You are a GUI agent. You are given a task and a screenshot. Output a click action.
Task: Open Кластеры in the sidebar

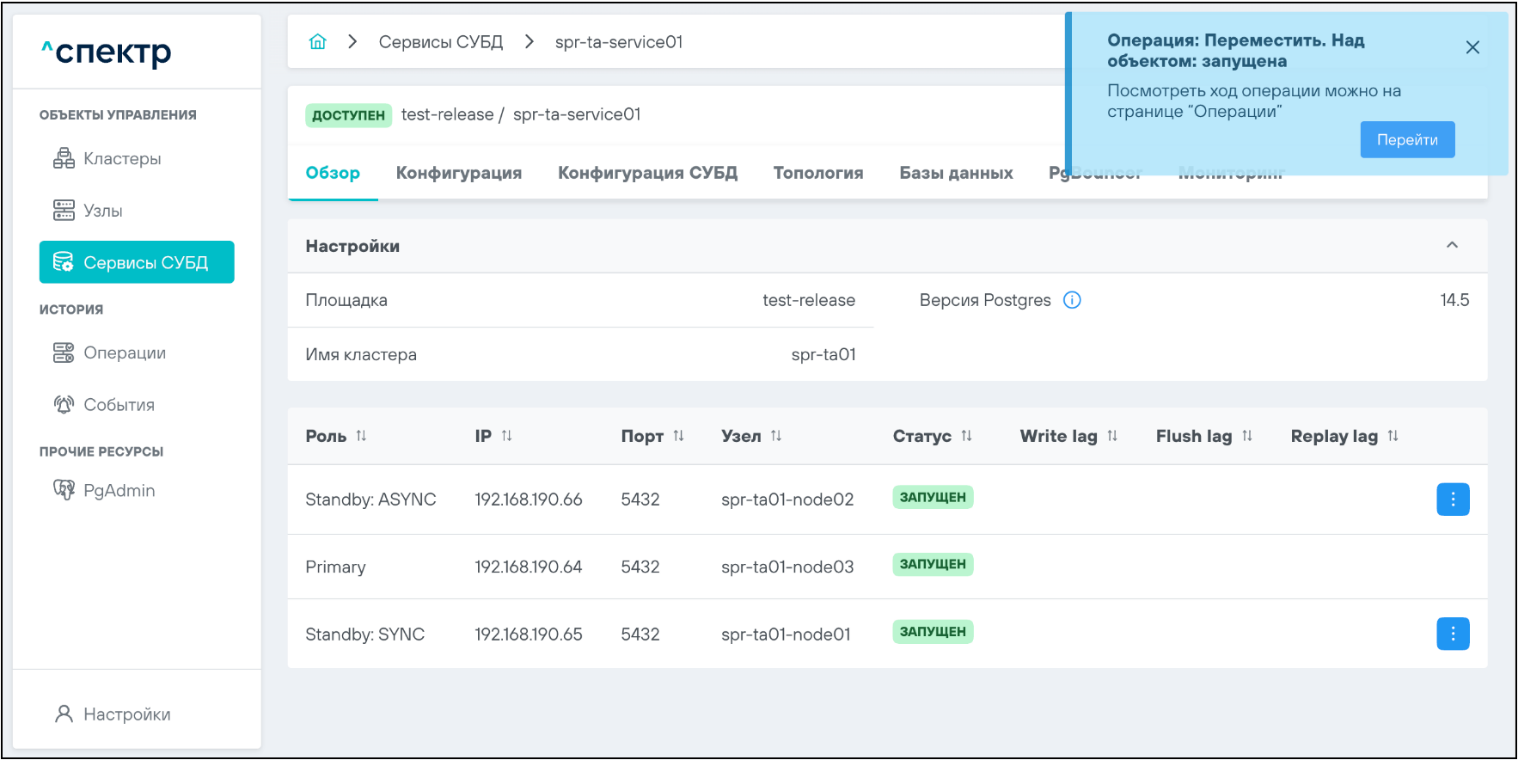coord(121,159)
